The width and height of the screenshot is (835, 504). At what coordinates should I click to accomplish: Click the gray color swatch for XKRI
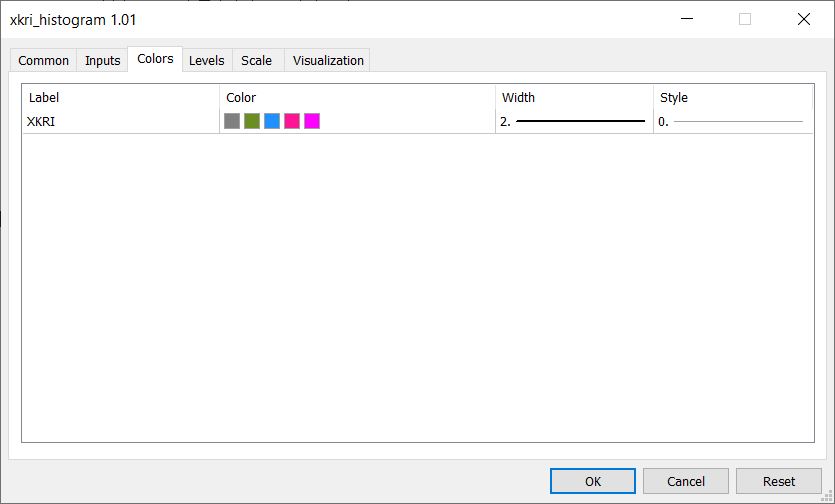tap(232, 121)
